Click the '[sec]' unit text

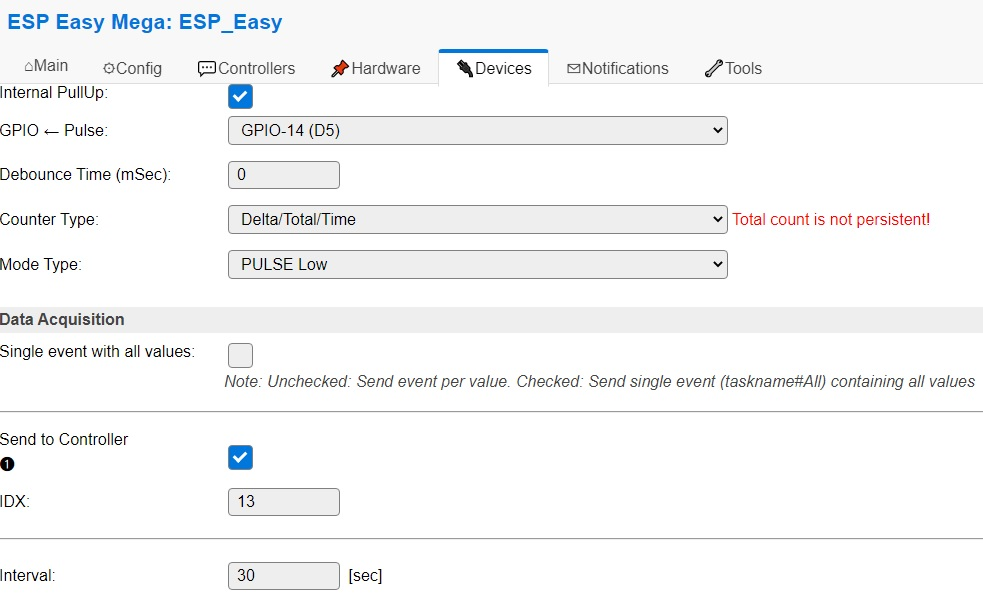click(365, 576)
